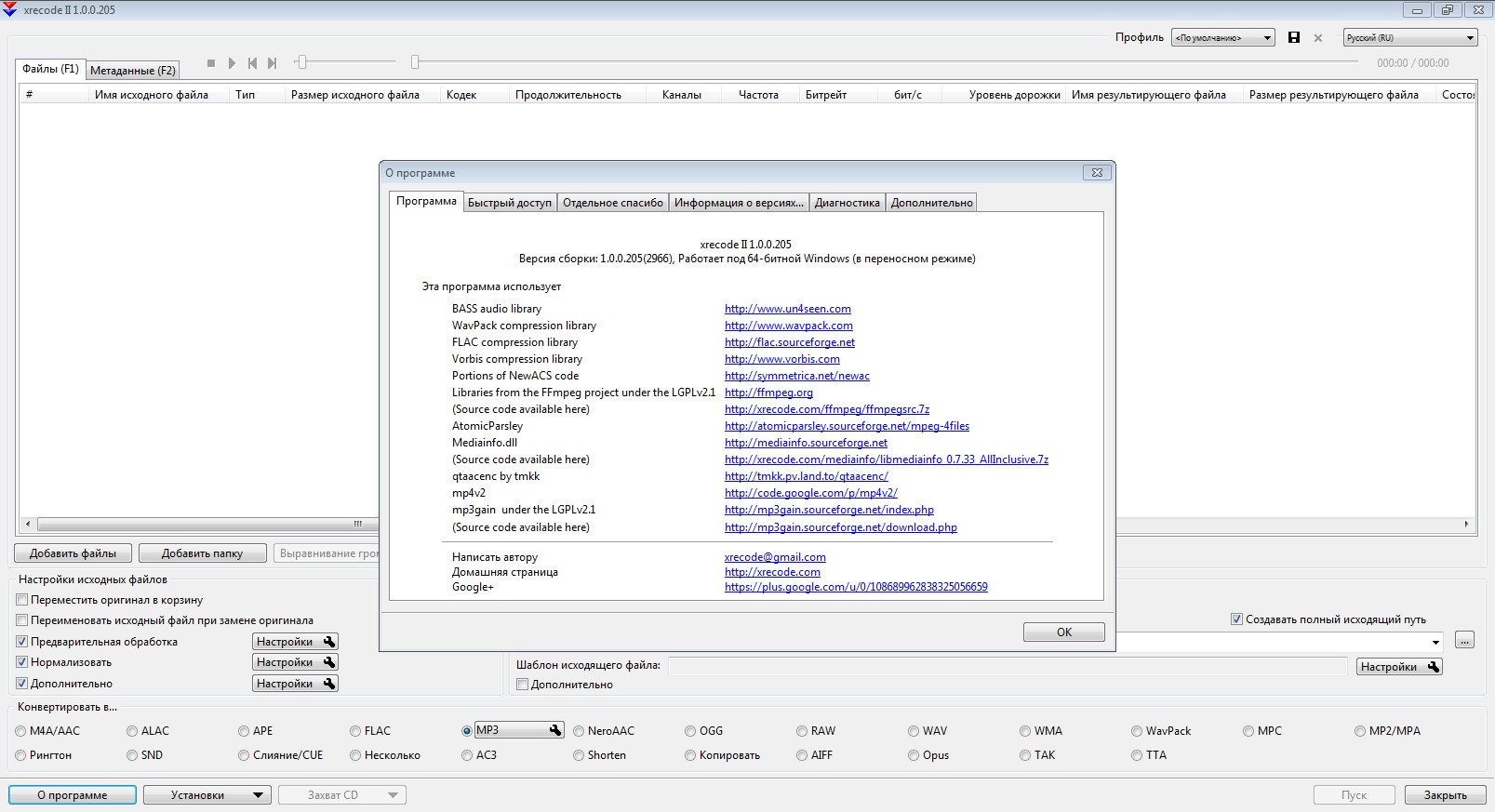Open the Google+ profile link

pyautogui.click(x=856, y=587)
